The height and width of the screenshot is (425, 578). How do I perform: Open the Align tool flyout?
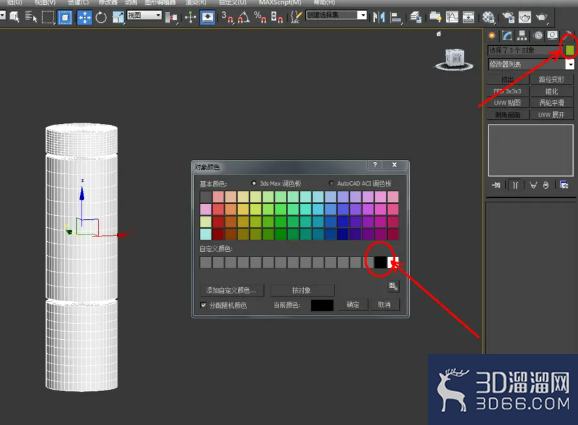click(x=396, y=17)
